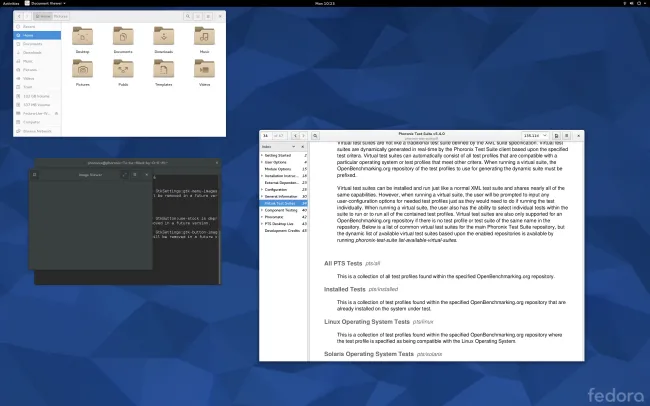Toggle fullscreen in Image Viewer window

(x=124, y=175)
